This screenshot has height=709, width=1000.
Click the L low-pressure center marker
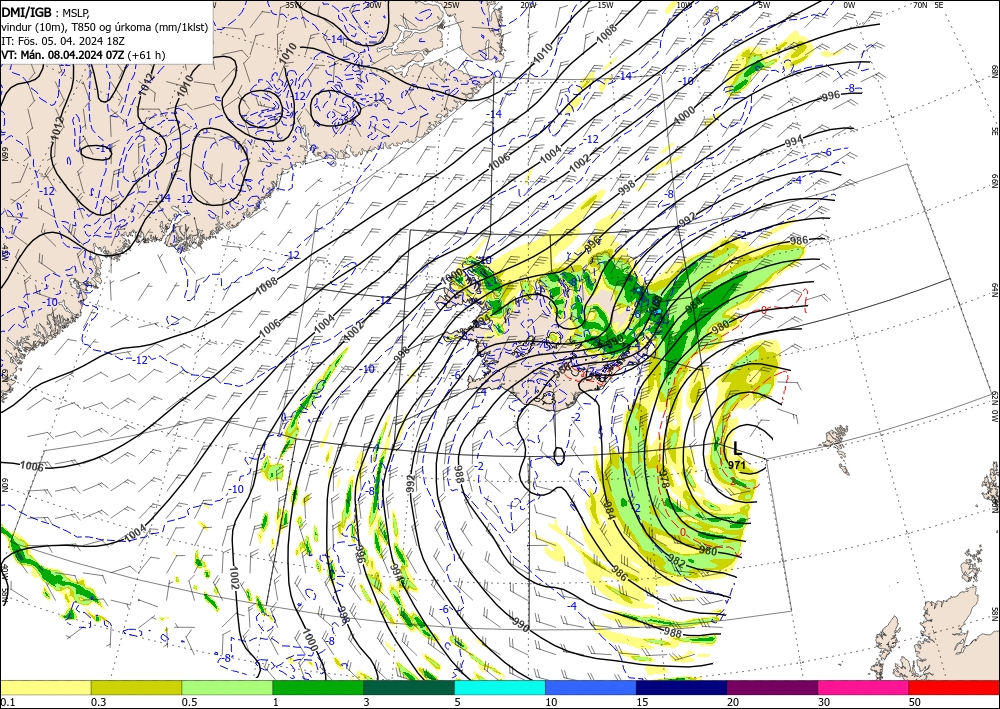[x=737, y=450]
